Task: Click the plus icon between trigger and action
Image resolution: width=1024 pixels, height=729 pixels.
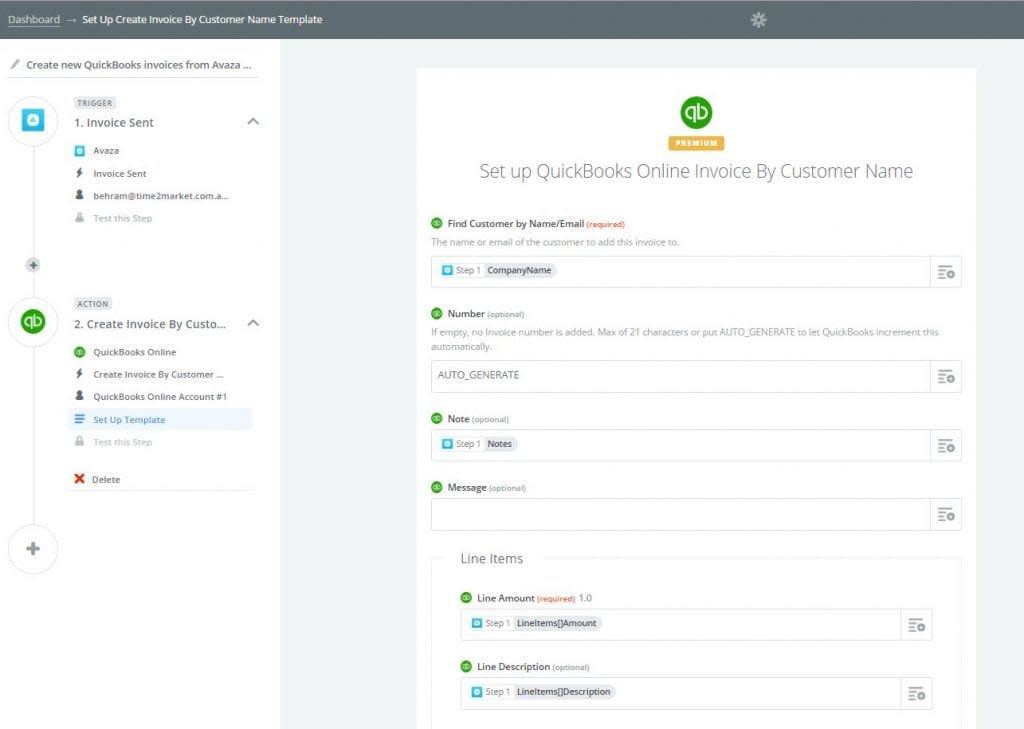Action: point(33,264)
